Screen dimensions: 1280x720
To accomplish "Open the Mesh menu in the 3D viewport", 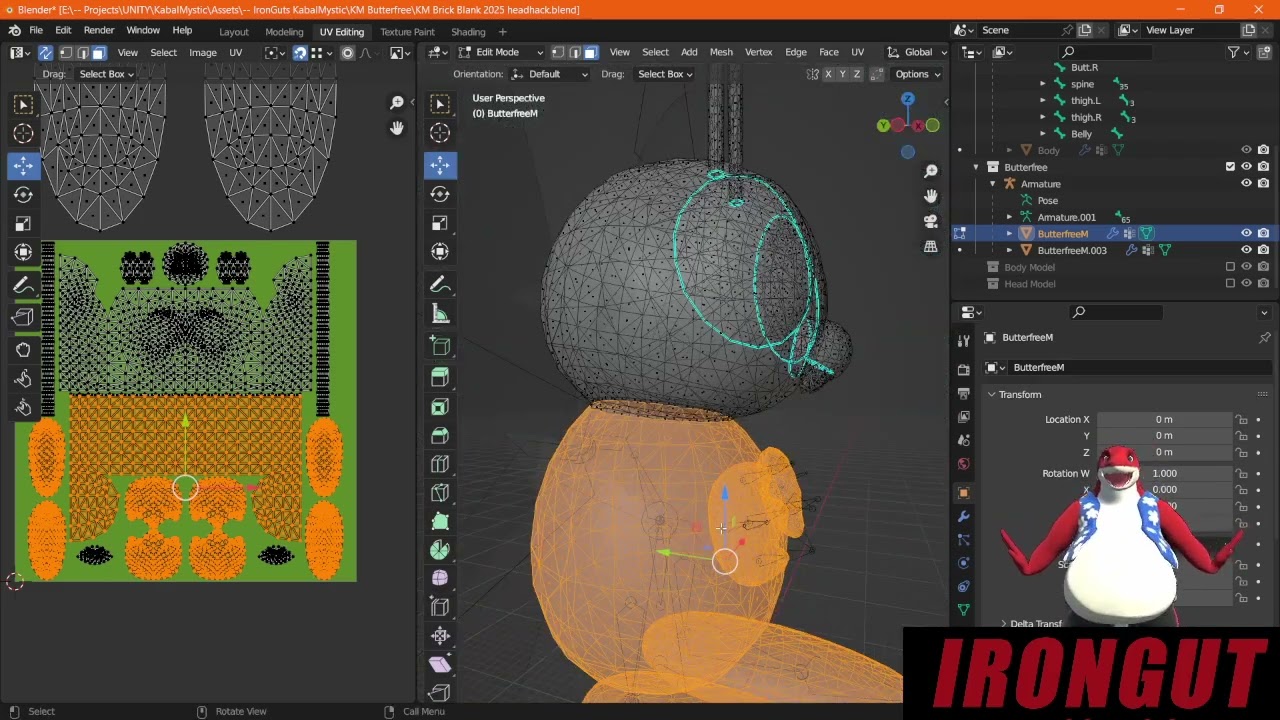I will 721,52.
